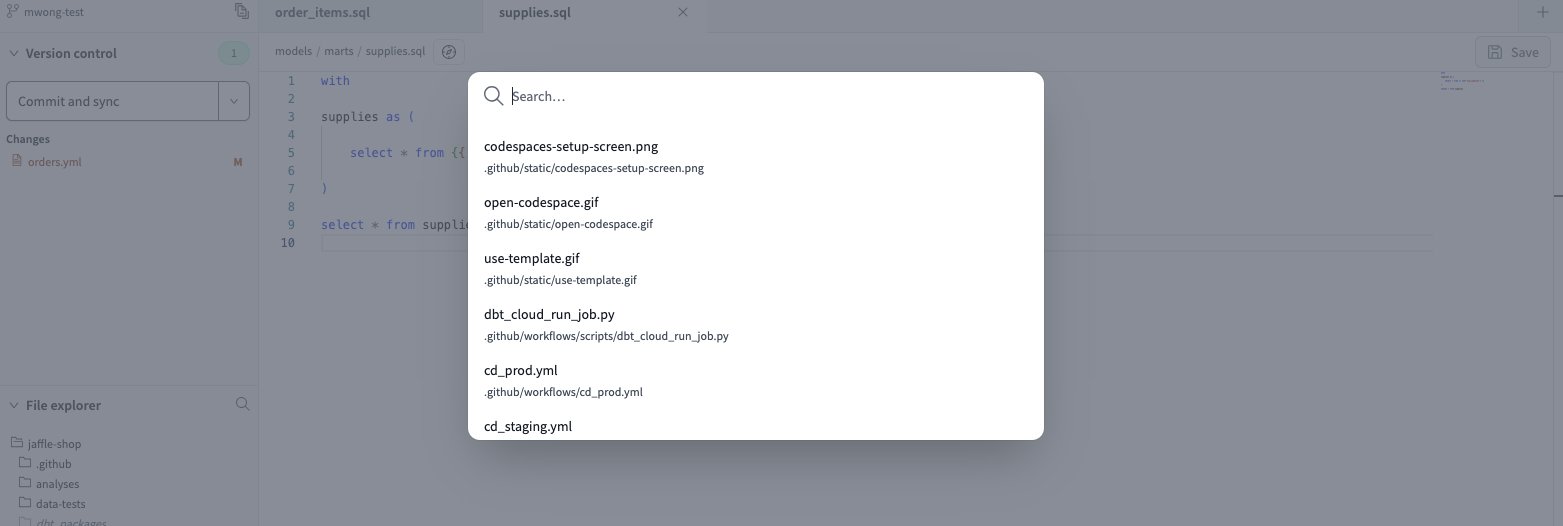Open the Commit and sync dropdown arrow
Image resolution: width=1563 pixels, height=526 pixels.
click(234, 101)
